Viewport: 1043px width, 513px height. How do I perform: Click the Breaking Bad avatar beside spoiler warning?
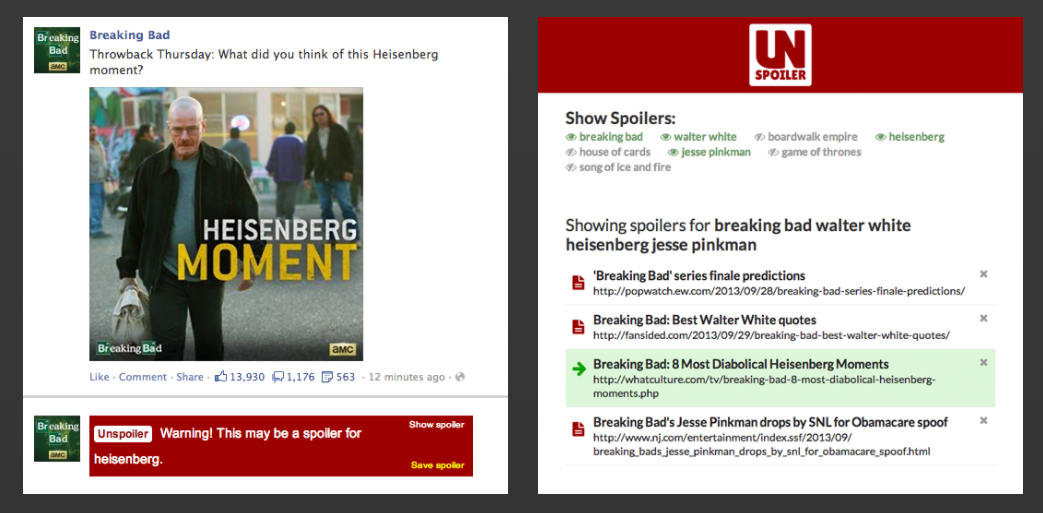pos(57,438)
